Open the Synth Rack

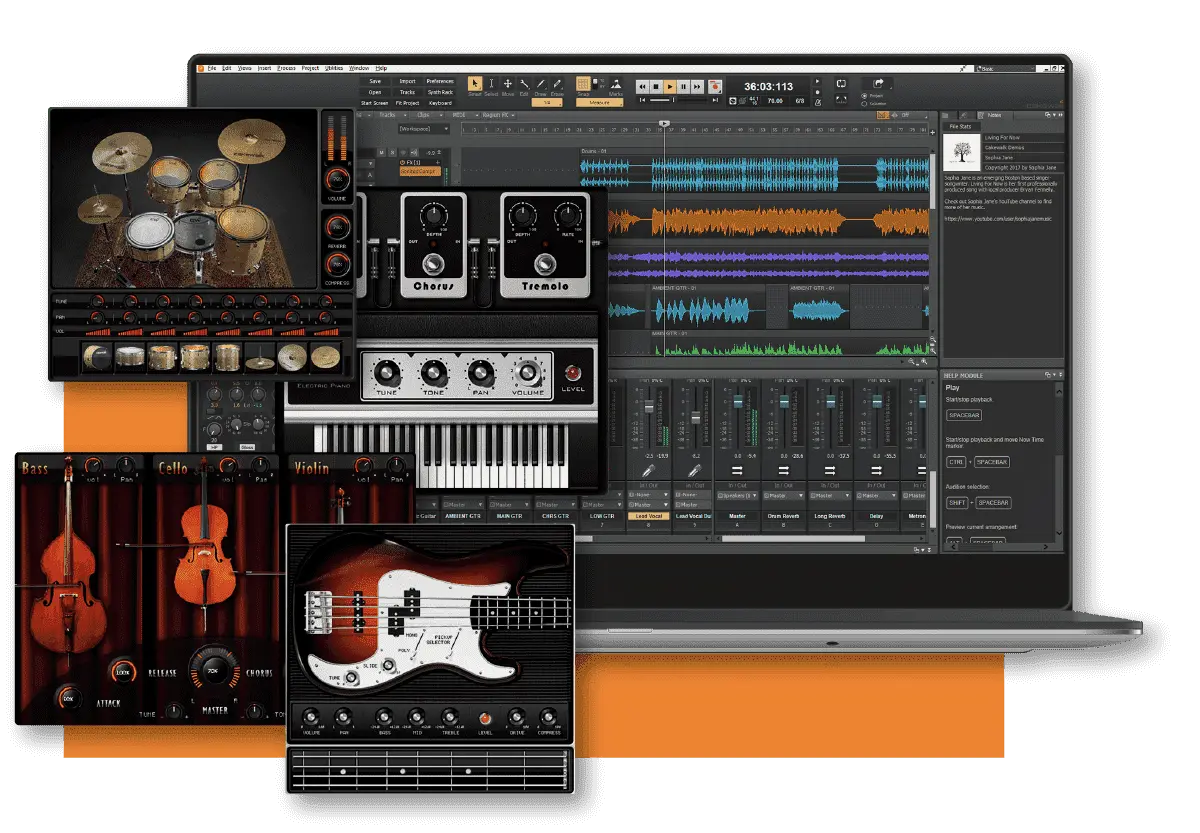(440, 93)
